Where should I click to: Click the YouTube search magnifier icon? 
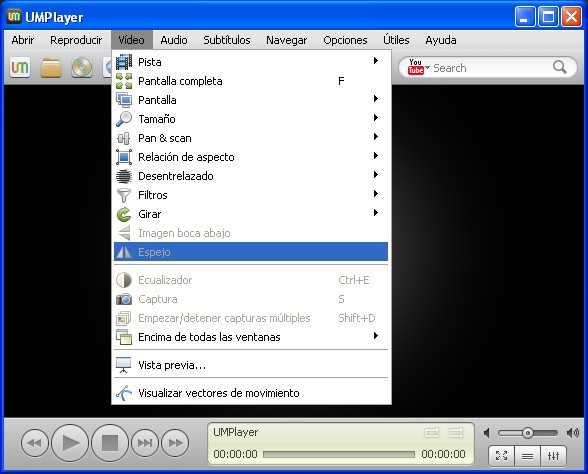(x=560, y=67)
